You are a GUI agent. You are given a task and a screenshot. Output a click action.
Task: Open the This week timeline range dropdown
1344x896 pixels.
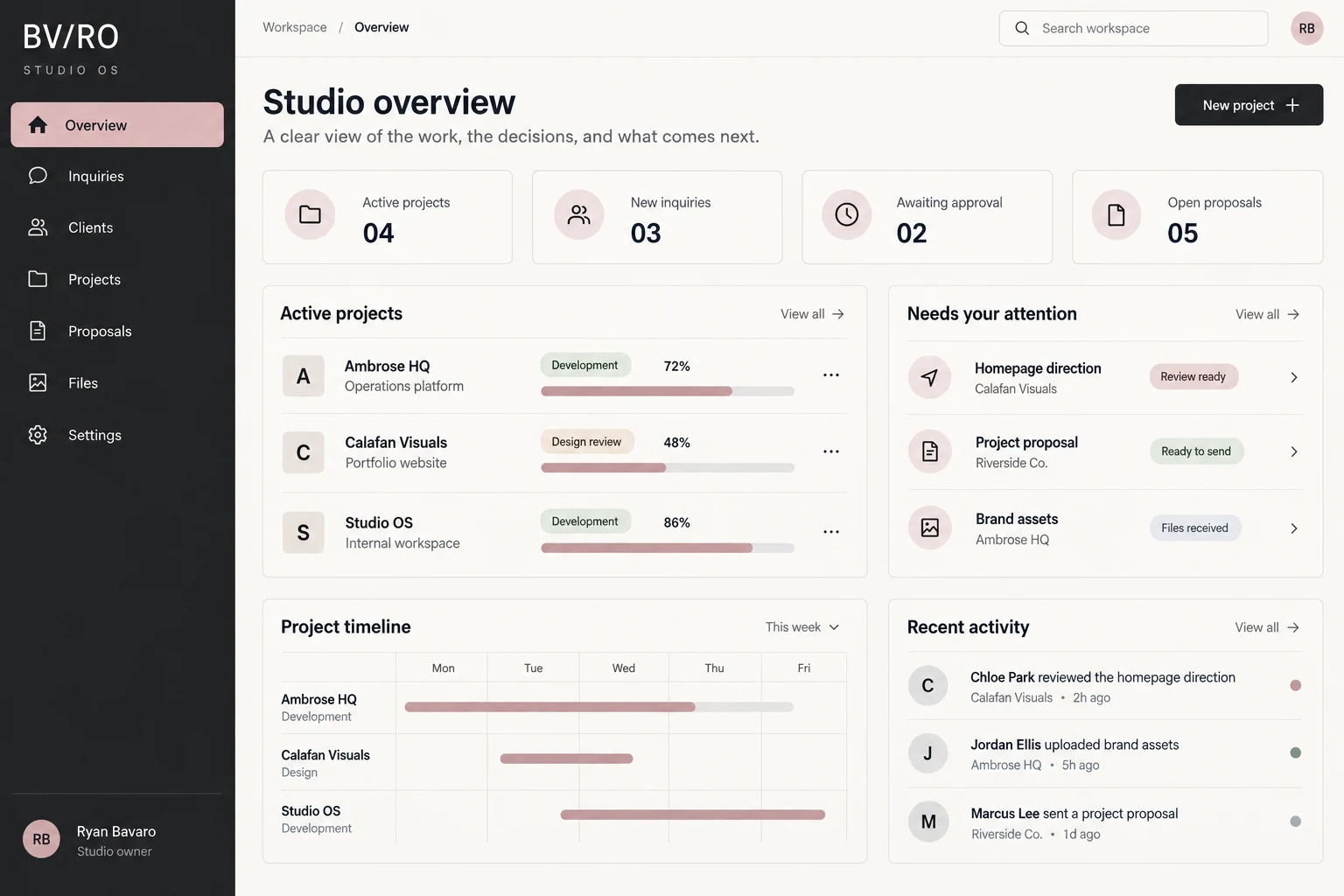click(x=802, y=627)
